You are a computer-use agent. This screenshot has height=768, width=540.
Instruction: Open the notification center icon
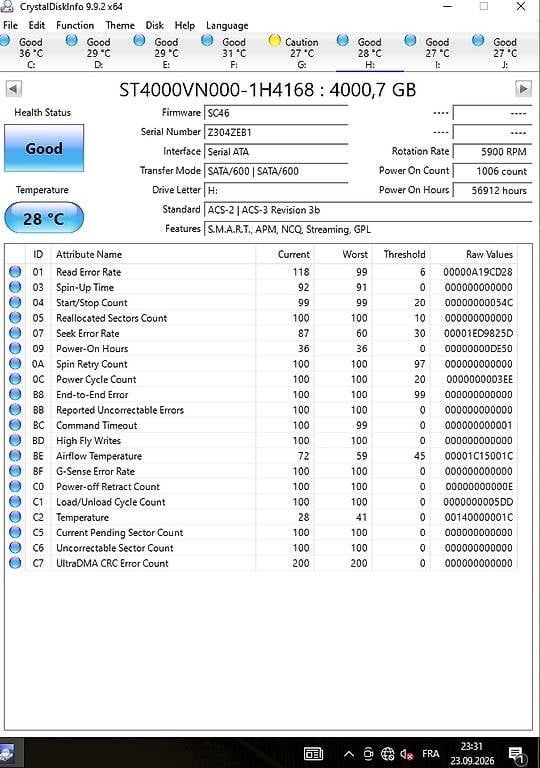click(x=517, y=755)
